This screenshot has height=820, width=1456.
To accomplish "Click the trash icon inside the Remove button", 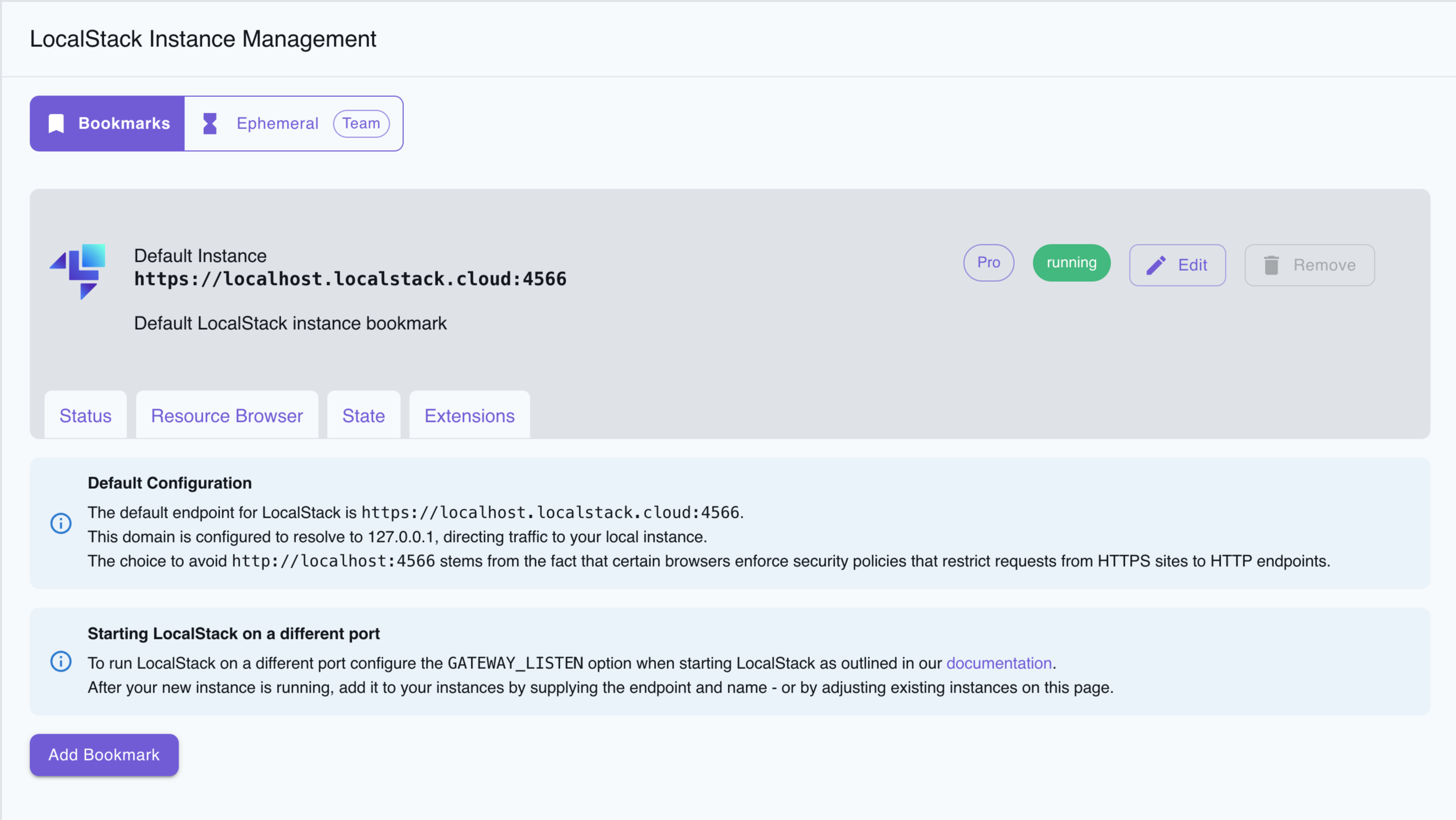I will (x=1272, y=264).
